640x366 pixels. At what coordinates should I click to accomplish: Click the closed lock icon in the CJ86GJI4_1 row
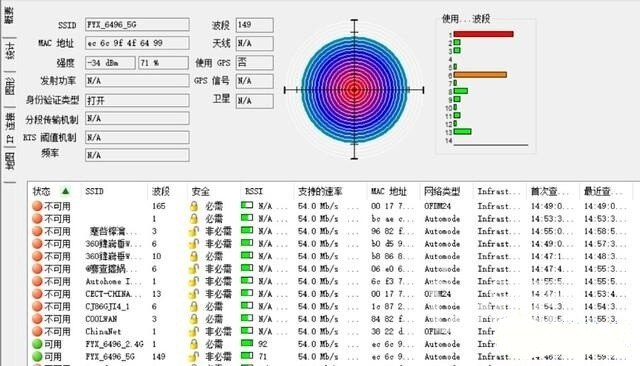(x=194, y=306)
